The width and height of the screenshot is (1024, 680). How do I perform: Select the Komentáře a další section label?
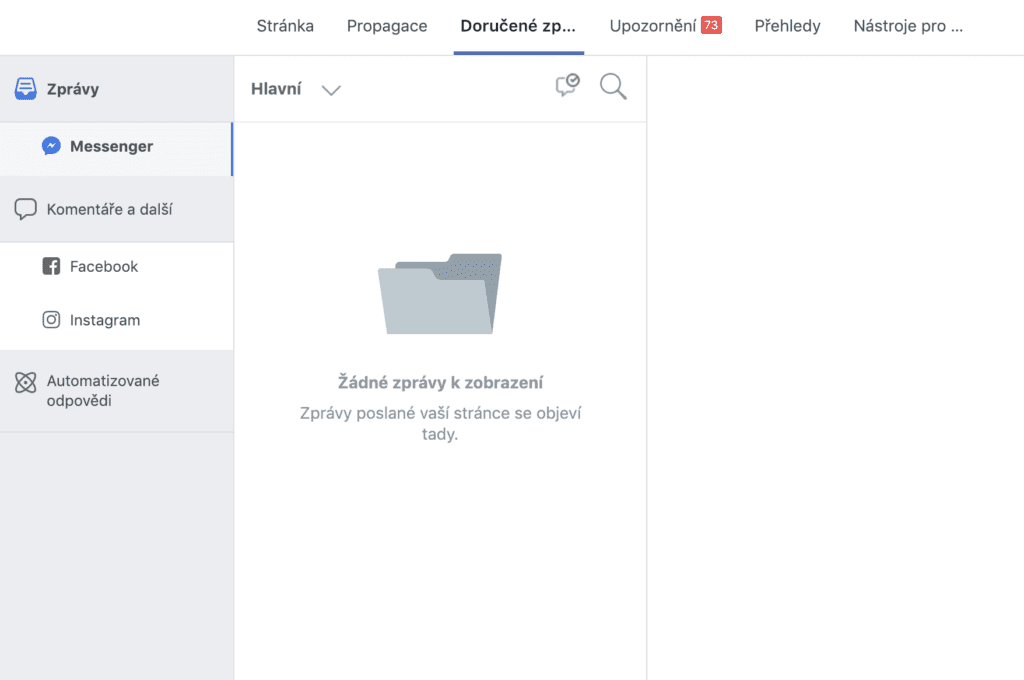click(110, 209)
